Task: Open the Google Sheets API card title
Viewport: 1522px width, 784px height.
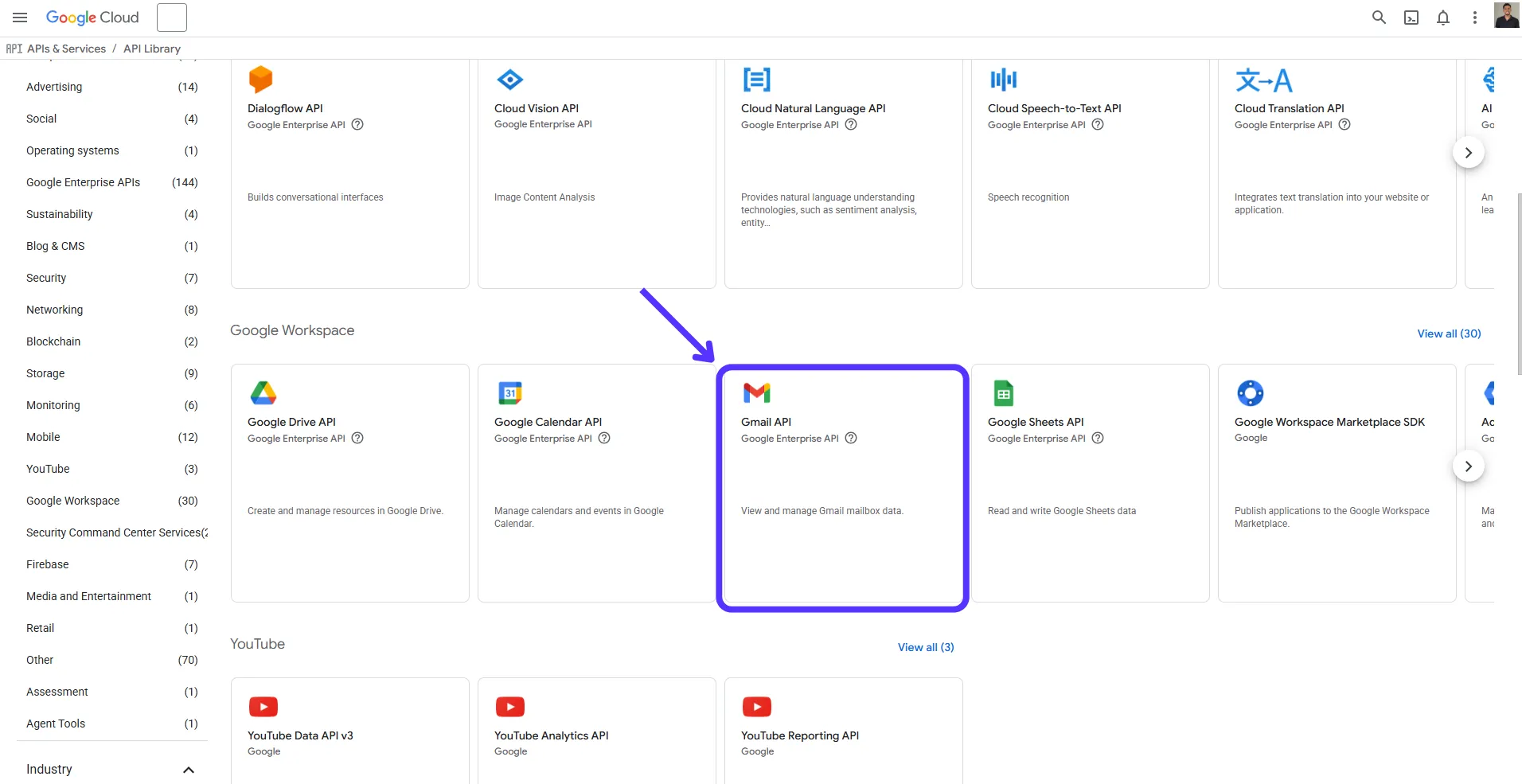Action: (1036, 422)
